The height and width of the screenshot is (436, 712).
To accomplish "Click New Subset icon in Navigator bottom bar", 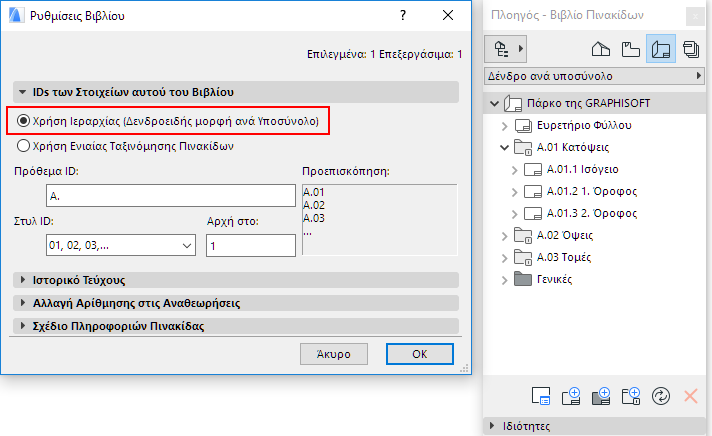I will [x=631, y=396].
